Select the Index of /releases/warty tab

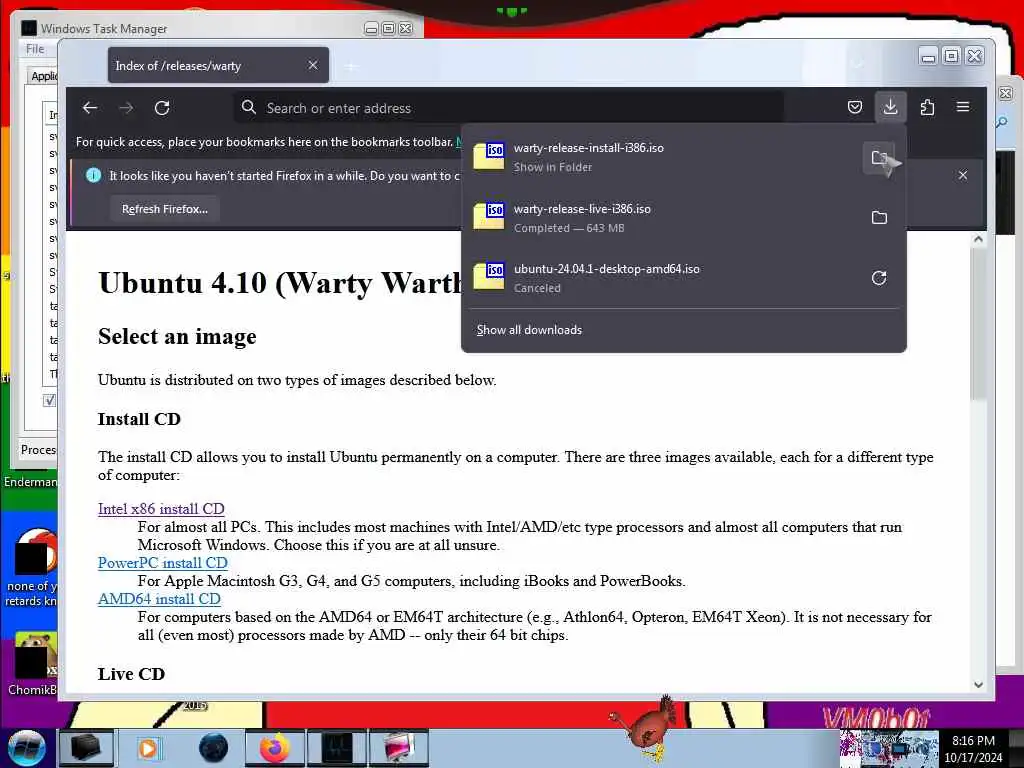tap(218, 65)
